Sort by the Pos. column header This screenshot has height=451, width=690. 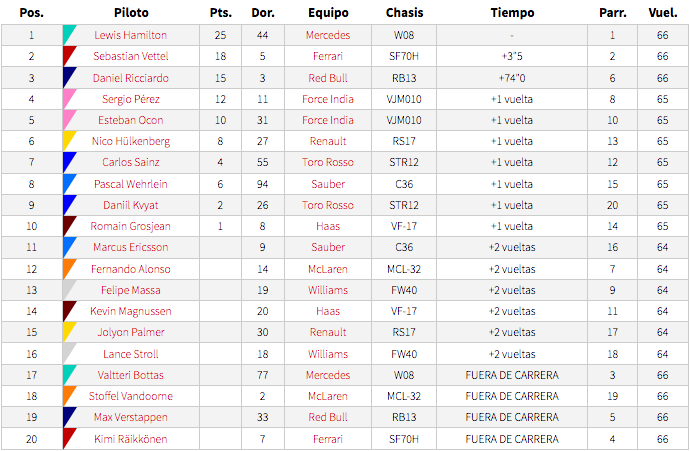pos(32,13)
